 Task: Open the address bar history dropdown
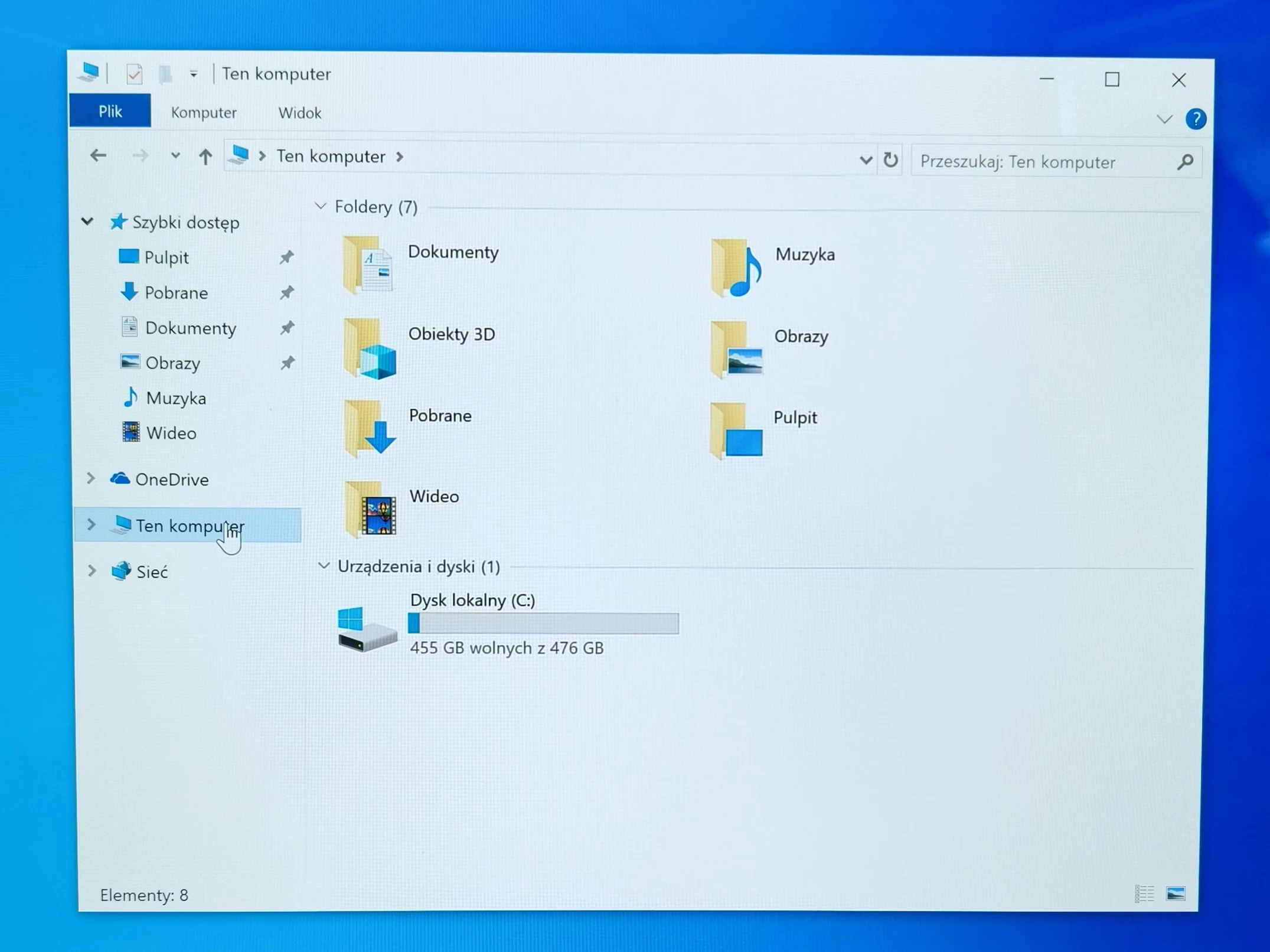(866, 160)
